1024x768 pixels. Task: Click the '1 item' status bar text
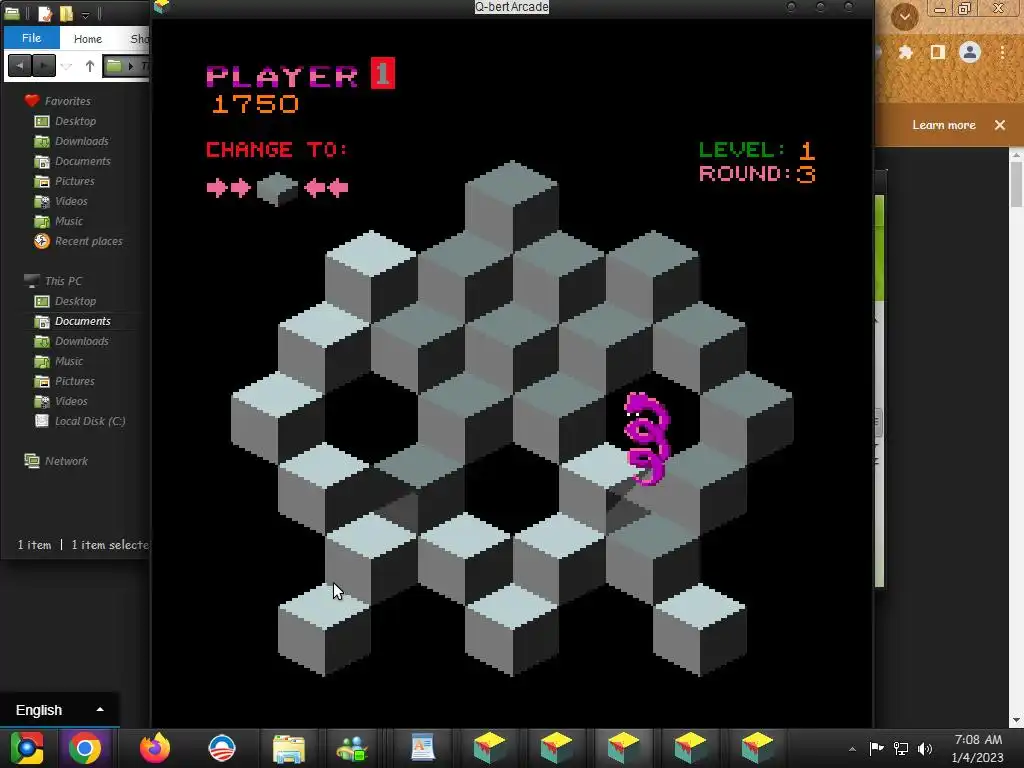(x=34, y=545)
